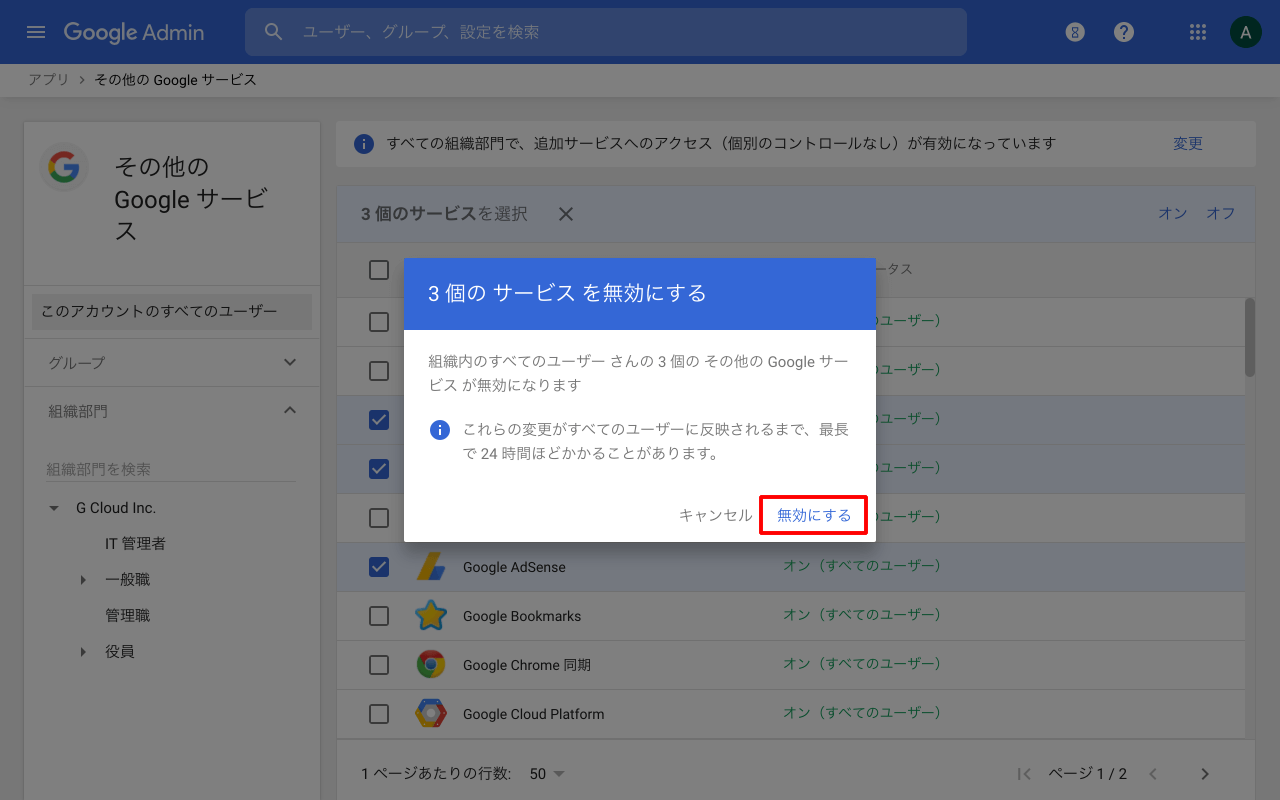Click the Google Chrome sync icon
Viewport: 1280px width, 800px height.
(431, 665)
